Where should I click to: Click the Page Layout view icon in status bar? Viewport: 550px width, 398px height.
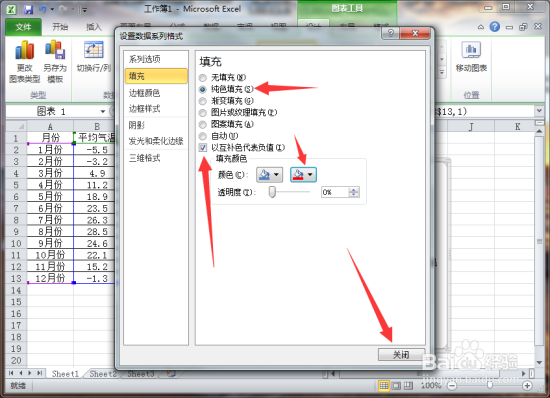(396, 386)
